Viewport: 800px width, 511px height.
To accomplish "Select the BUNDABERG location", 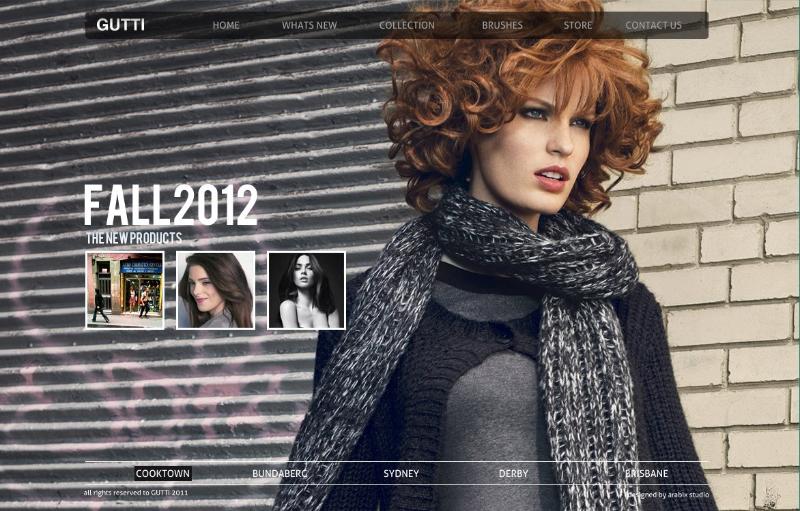I will click(x=280, y=473).
